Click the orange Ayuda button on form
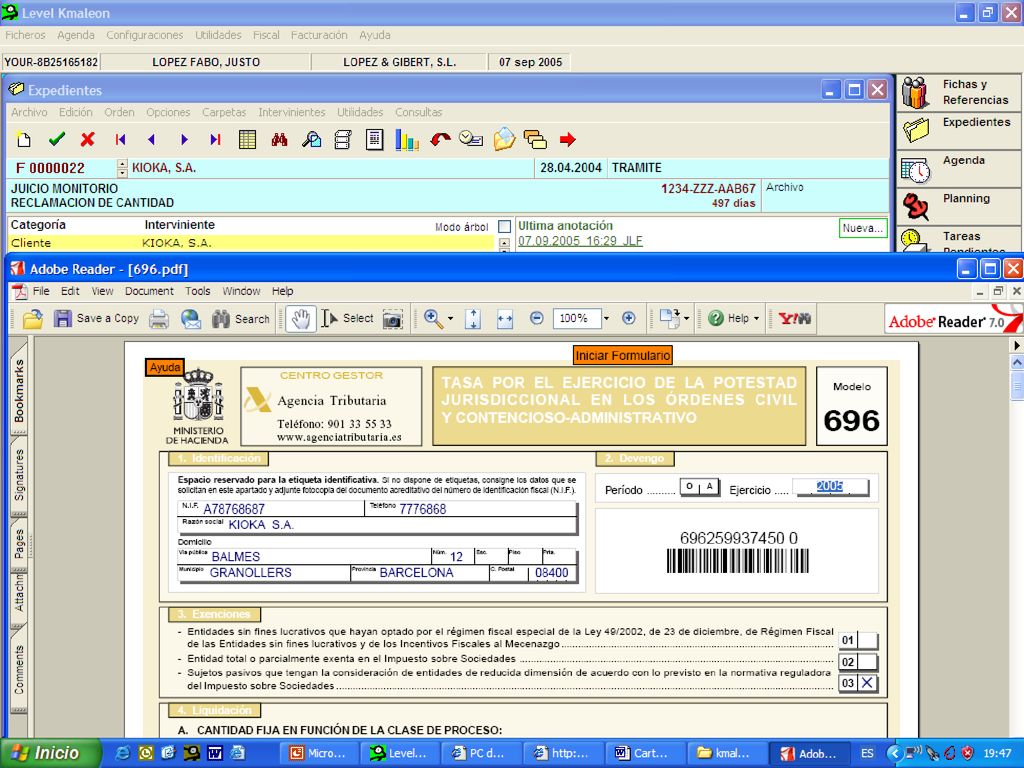 (165, 368)
